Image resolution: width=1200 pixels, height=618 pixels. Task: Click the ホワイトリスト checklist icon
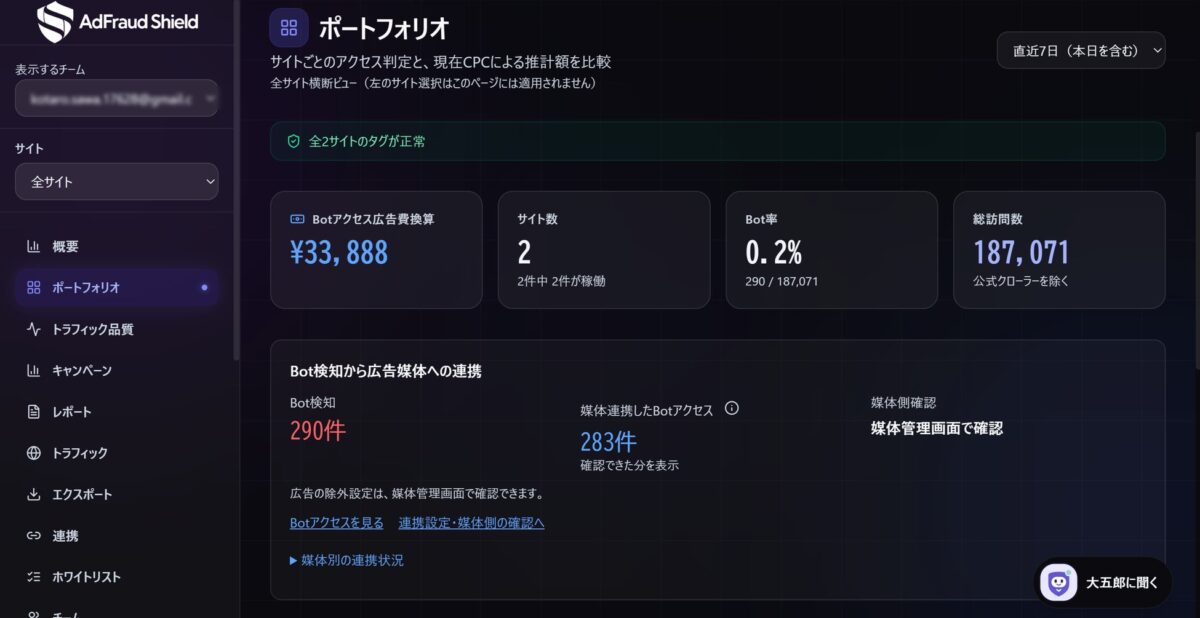(x=33, y=577)
